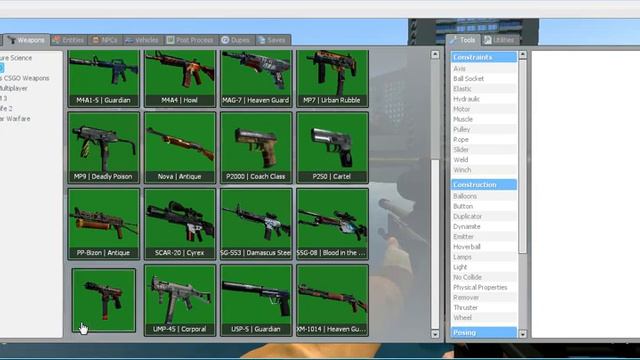Switch to the Weapons tab
The width and height of the screenshot is (640, 360).
click(27, 40)
